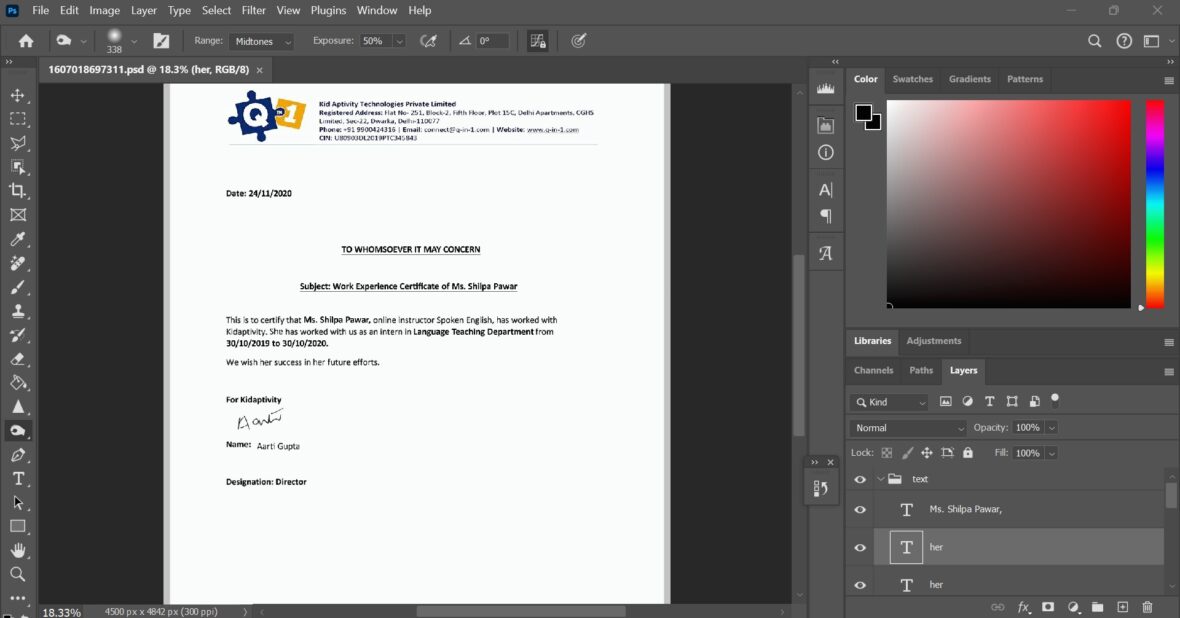This screenshot has width=1180, height=618.
Task: Choose the Horizontal Type tool
Action: [18, 479]
